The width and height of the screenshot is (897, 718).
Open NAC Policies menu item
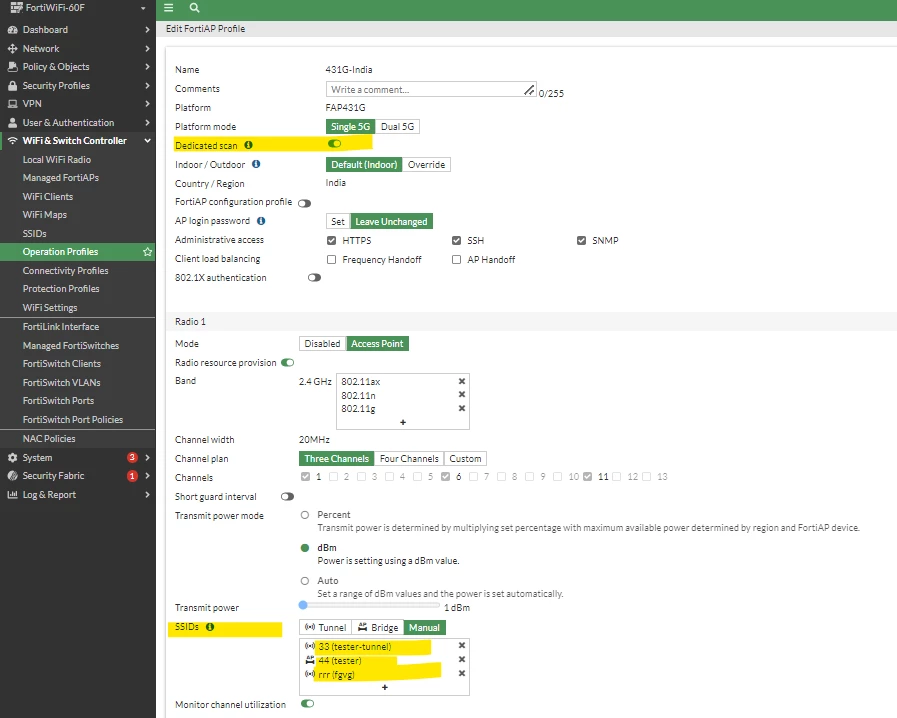tap(49, 439)
